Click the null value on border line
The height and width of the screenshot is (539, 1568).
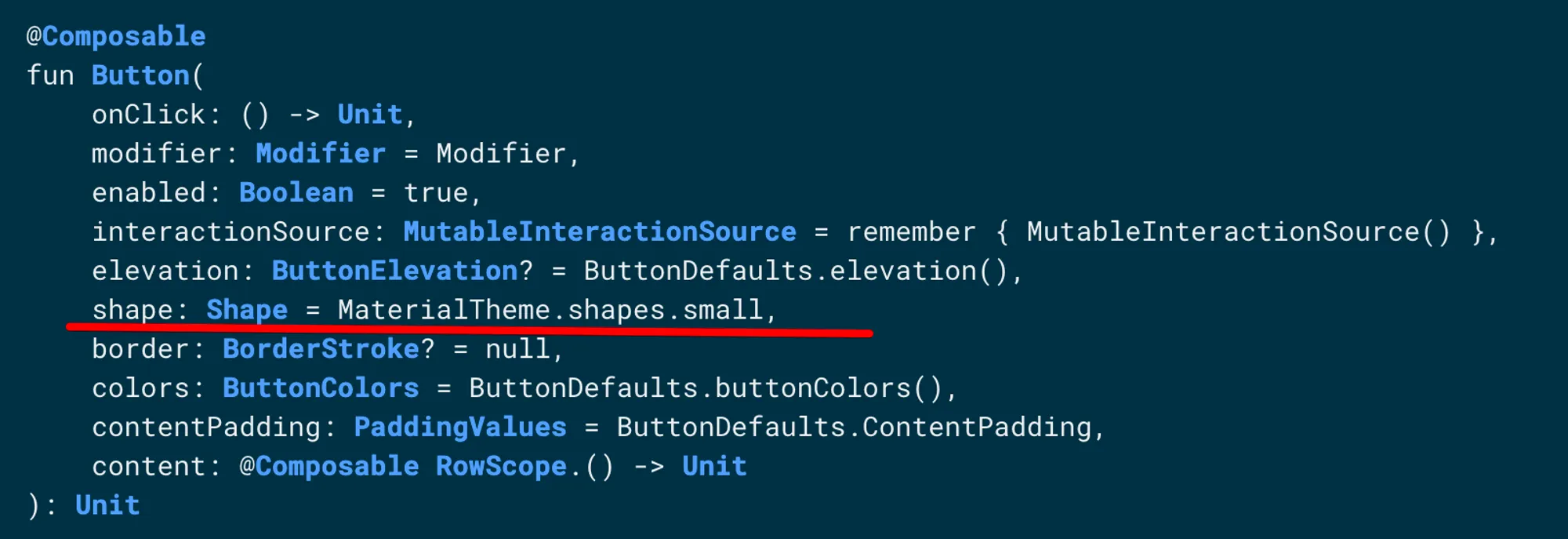tap(517, 349)
